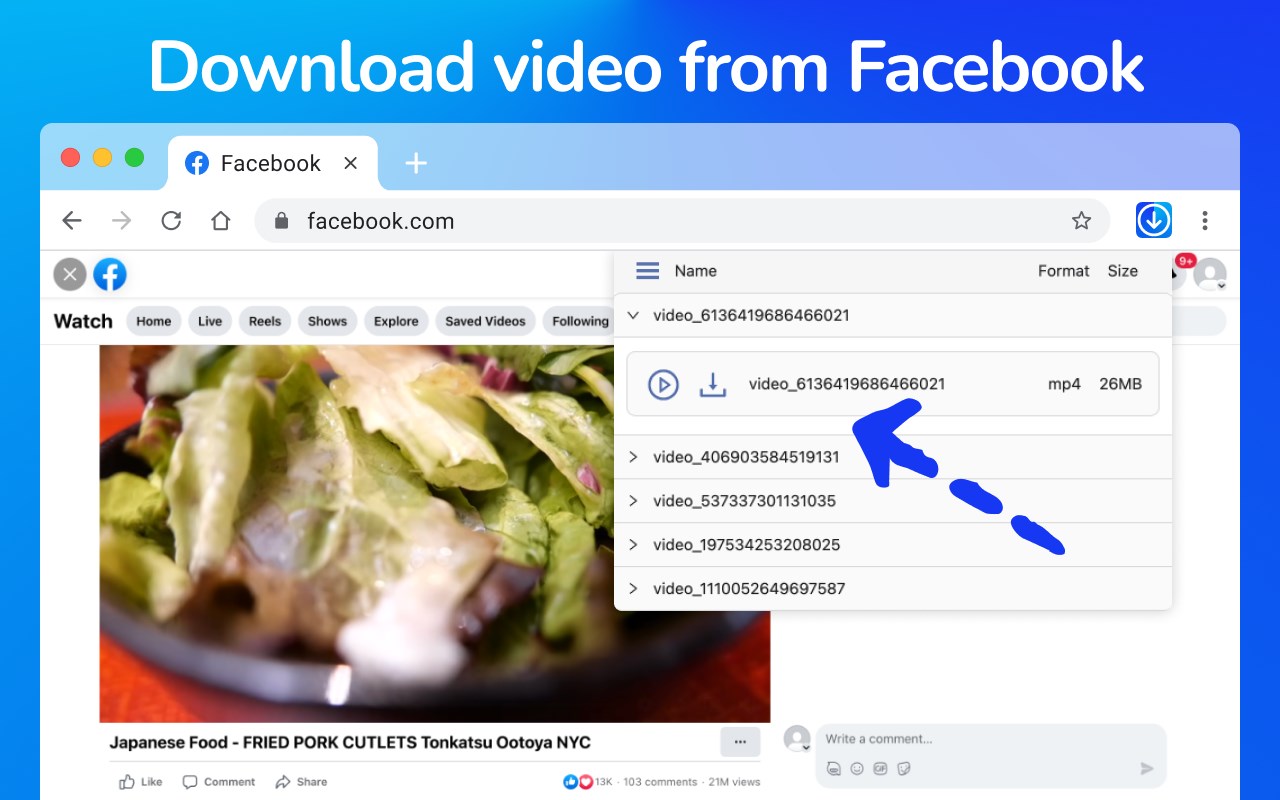Like the video
1280x800 pixels.
pyautogui.click(x=141, y=782)
